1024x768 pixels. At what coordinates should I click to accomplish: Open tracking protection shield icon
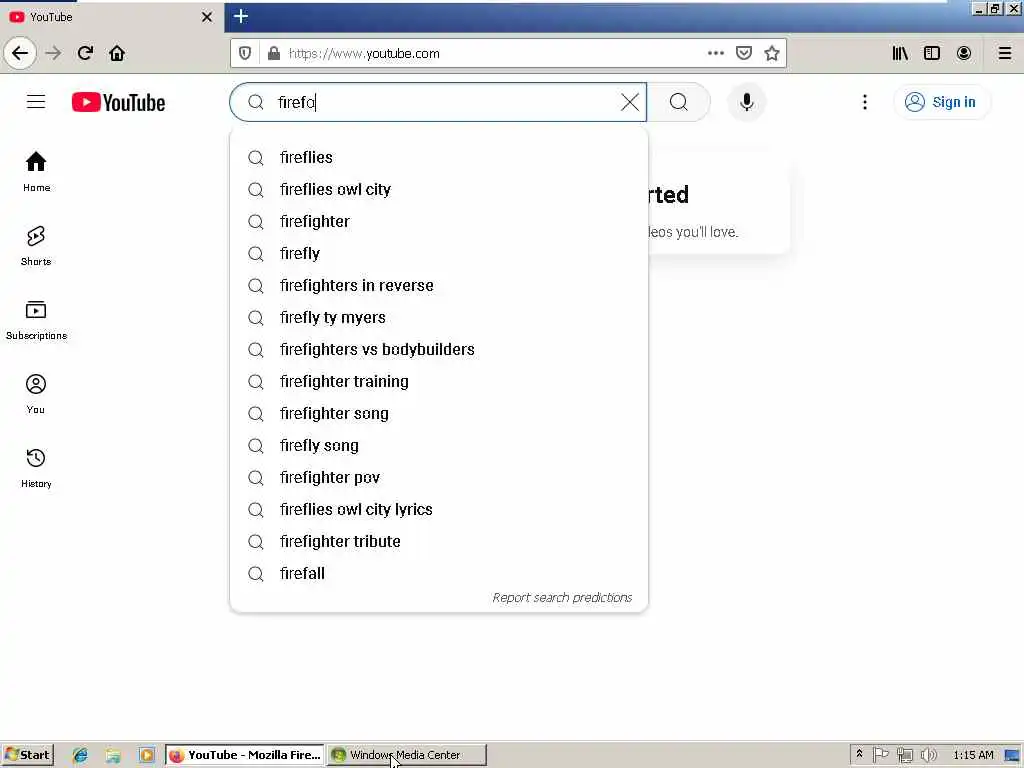point(245,53)
